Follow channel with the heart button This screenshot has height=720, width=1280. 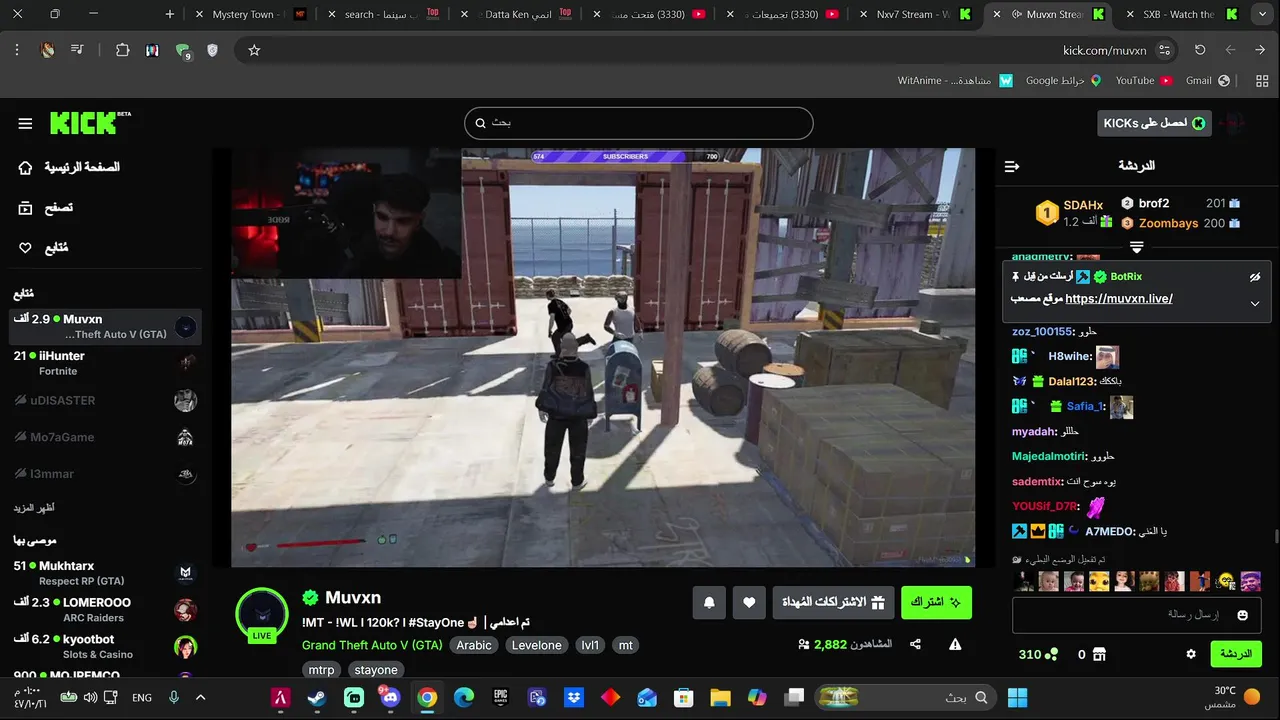(x=749, y=602)
